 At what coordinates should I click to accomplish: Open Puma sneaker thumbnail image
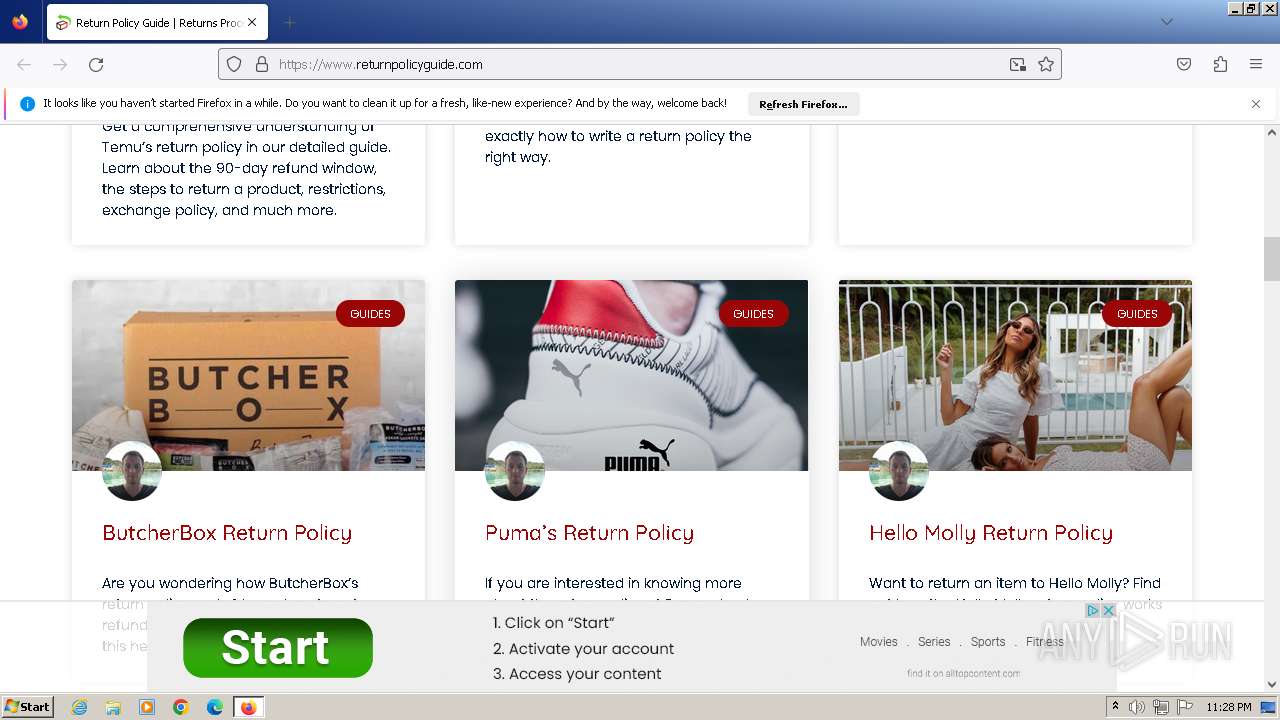pyautogui.click(x=631, y=375)
